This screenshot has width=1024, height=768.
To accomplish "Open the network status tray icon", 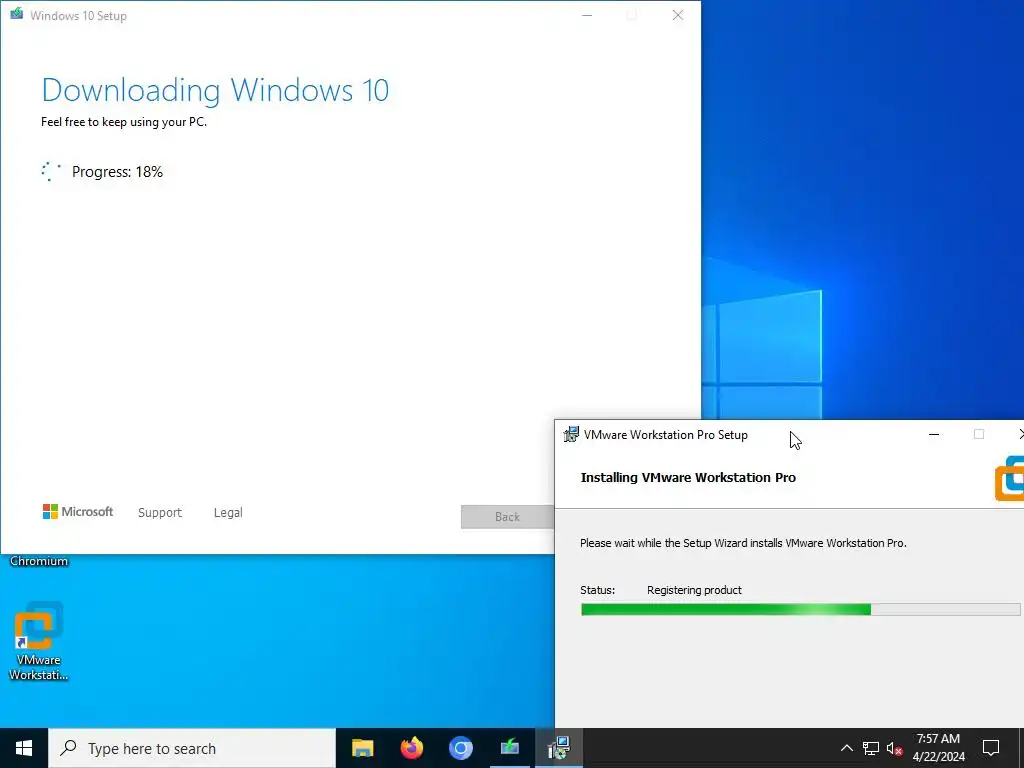I will (x=871, y=748).
